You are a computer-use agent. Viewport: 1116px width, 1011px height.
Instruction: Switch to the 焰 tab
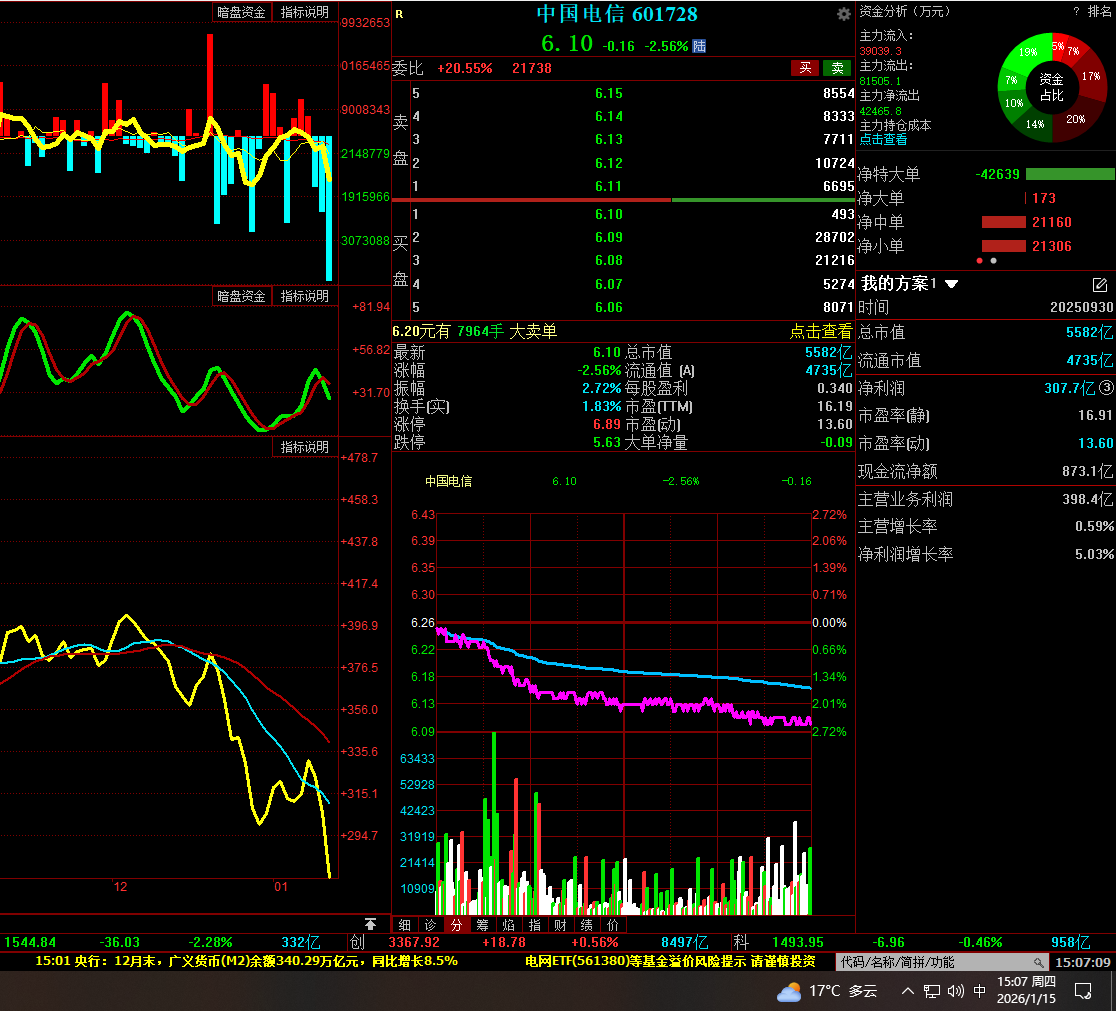coord(508,925)
